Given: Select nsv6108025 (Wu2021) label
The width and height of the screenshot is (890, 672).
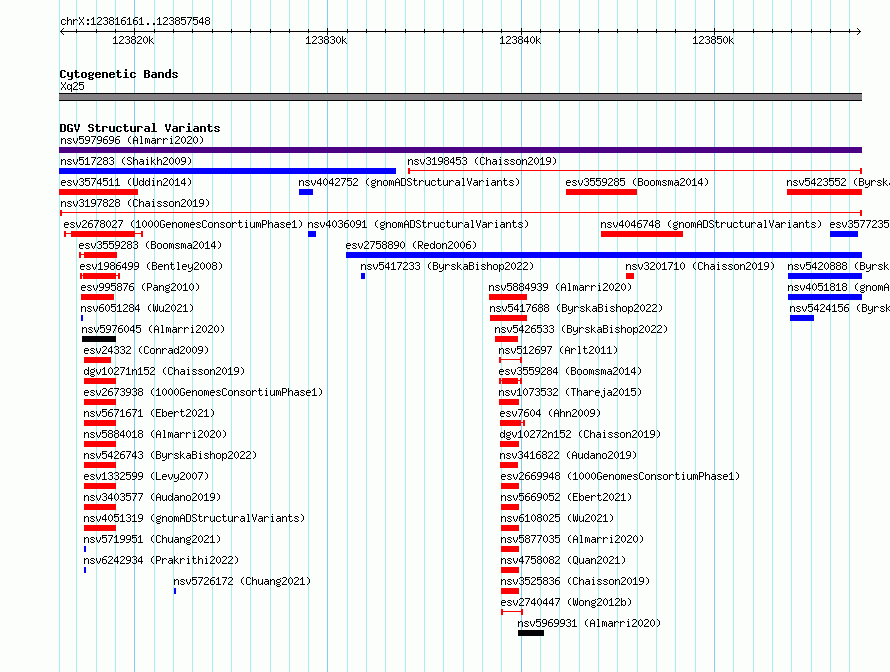Looking at the screenshot, I should click(x=557, y=518).
